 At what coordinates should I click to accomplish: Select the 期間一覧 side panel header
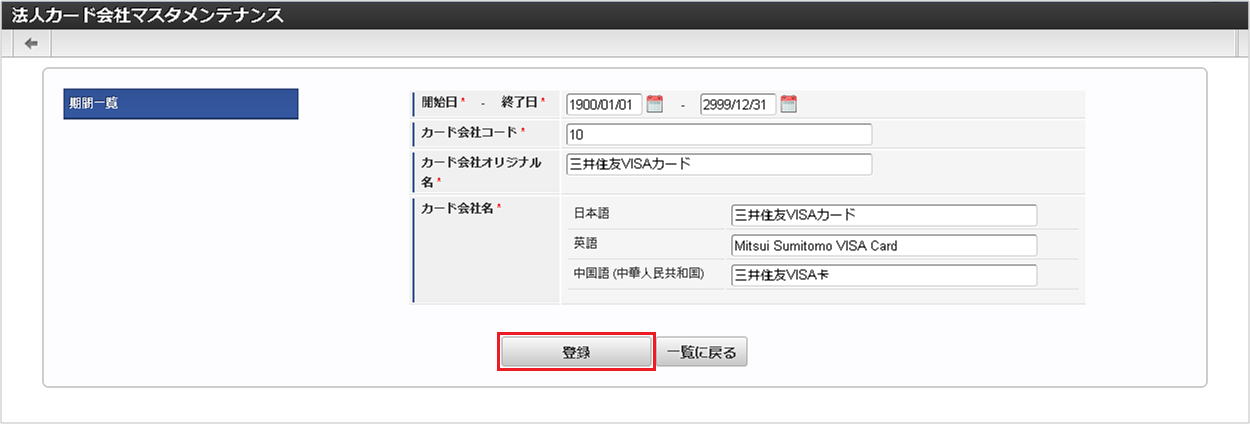181,104
